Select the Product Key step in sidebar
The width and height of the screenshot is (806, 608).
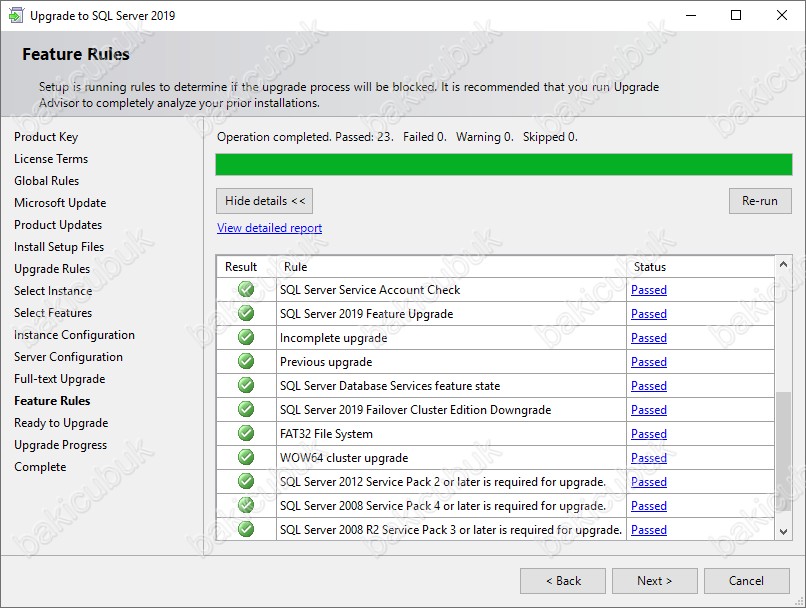(46, 137)
